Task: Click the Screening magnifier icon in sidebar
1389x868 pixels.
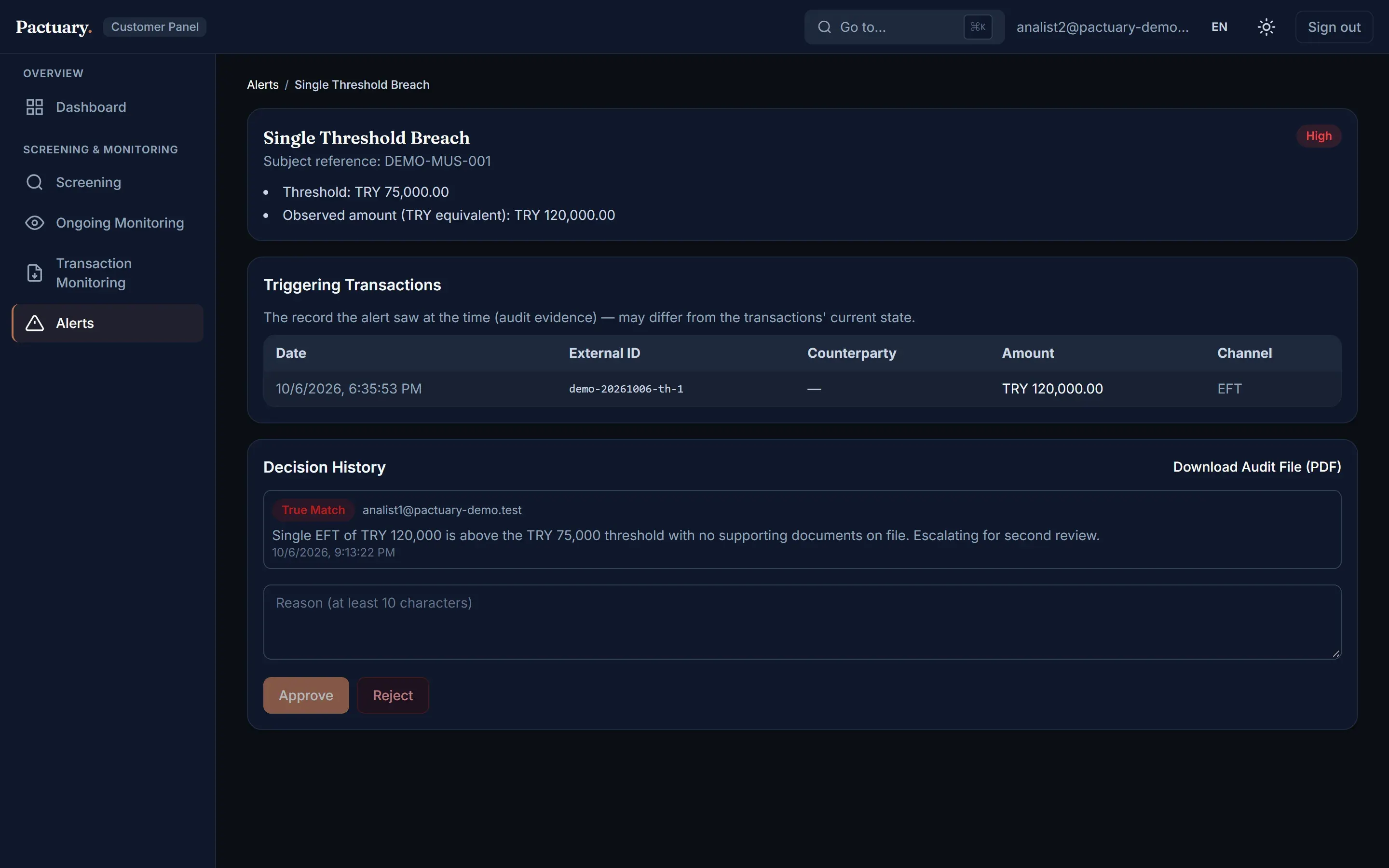Action: (34, 183)
